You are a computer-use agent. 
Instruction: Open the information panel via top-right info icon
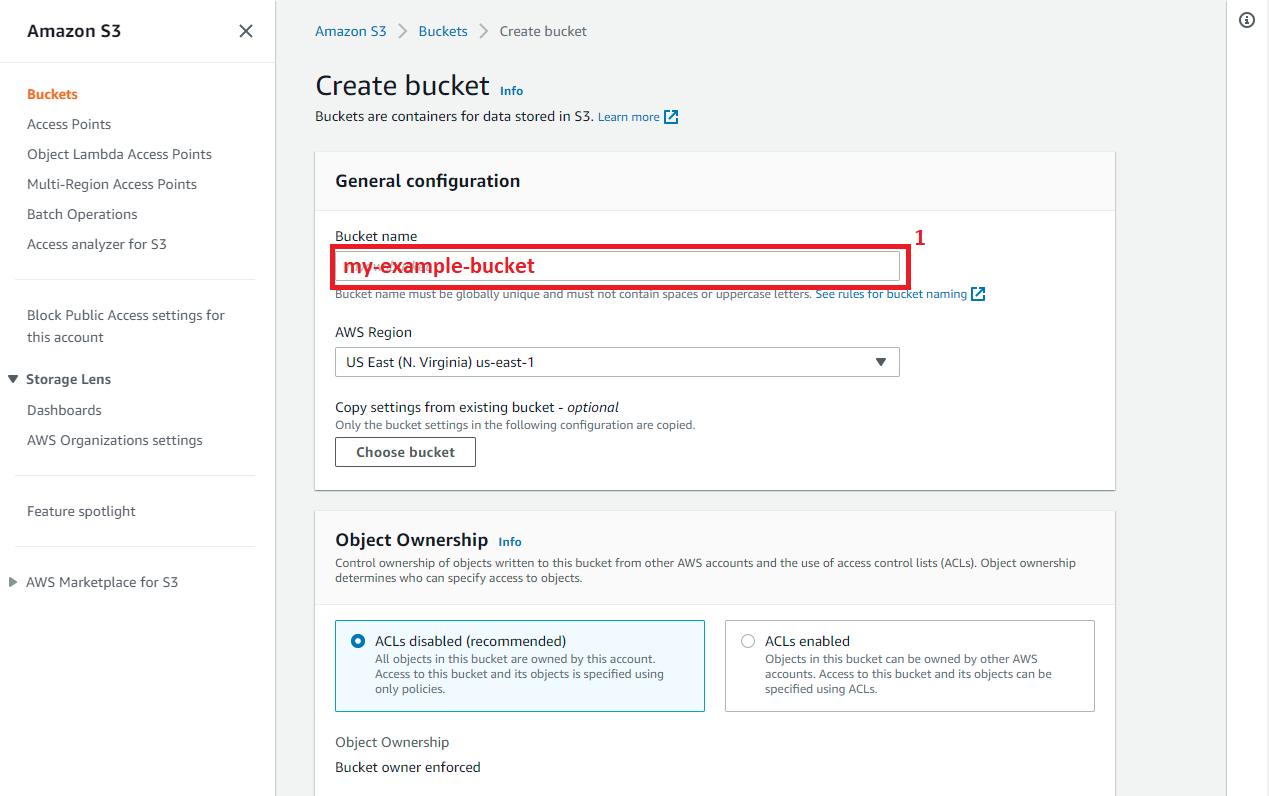pos(1246,20)
